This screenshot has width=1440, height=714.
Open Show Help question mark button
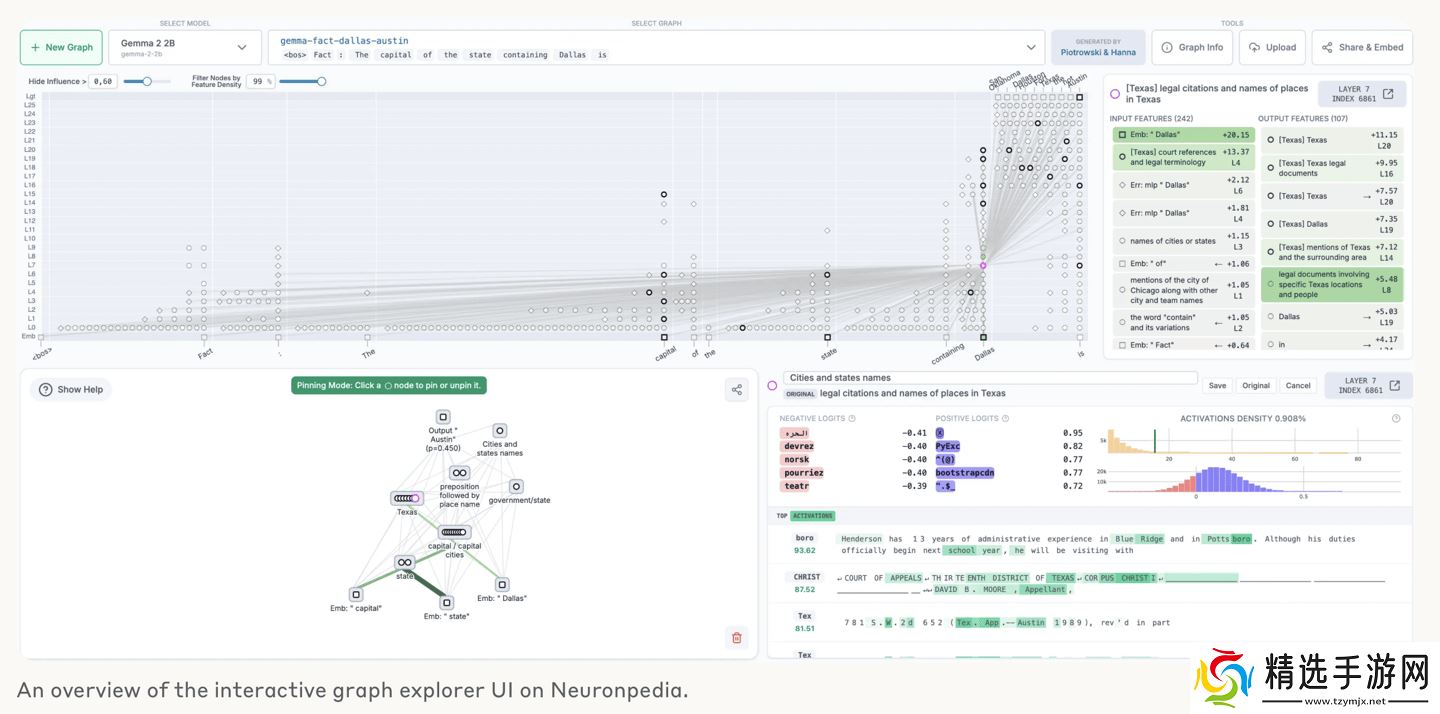pyautogui.click(x=71, y=390)
